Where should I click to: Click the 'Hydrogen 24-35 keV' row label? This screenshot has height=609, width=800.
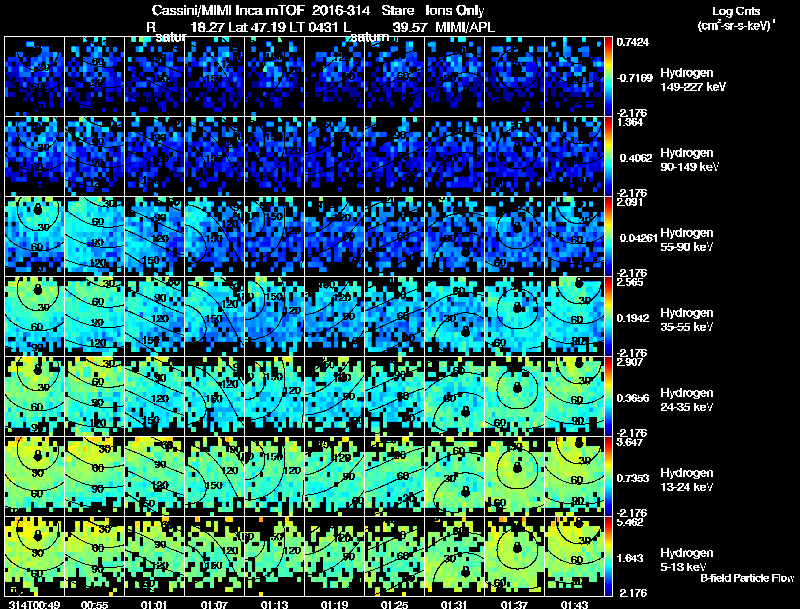(687, 400)
